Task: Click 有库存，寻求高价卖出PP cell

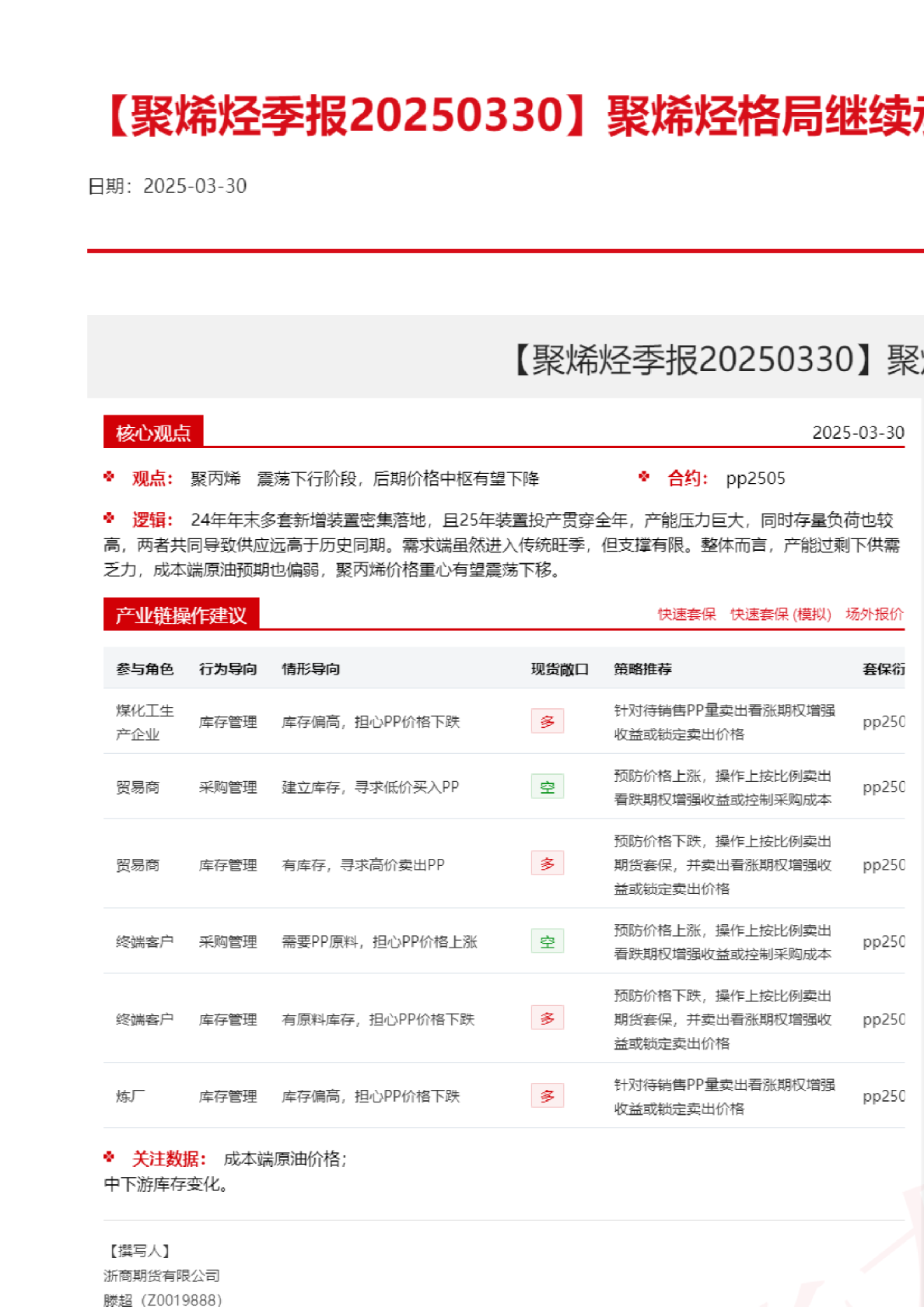Action: pos(363,864)
